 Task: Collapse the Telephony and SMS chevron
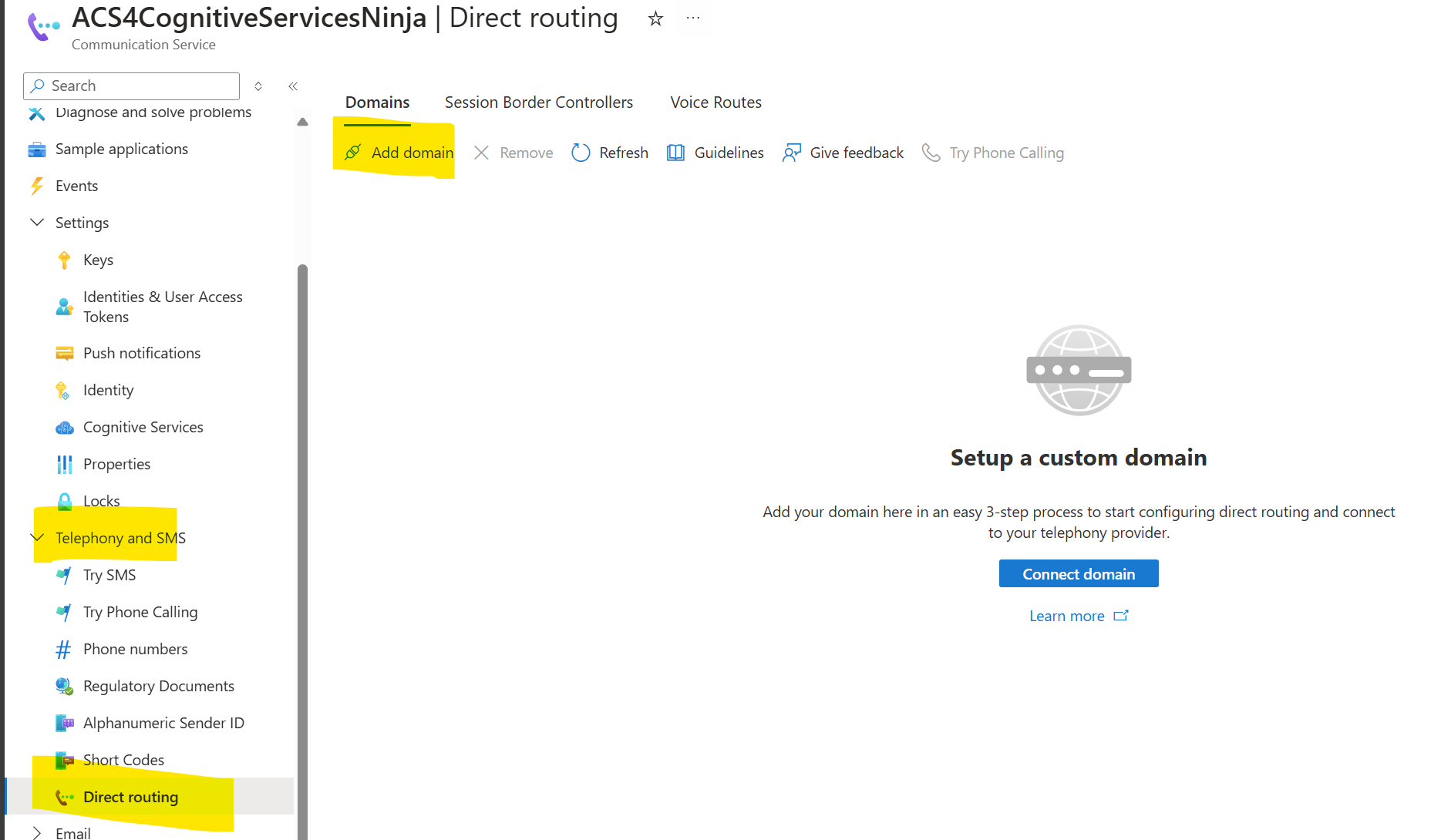pyautogui.click(x=36, y=538)
